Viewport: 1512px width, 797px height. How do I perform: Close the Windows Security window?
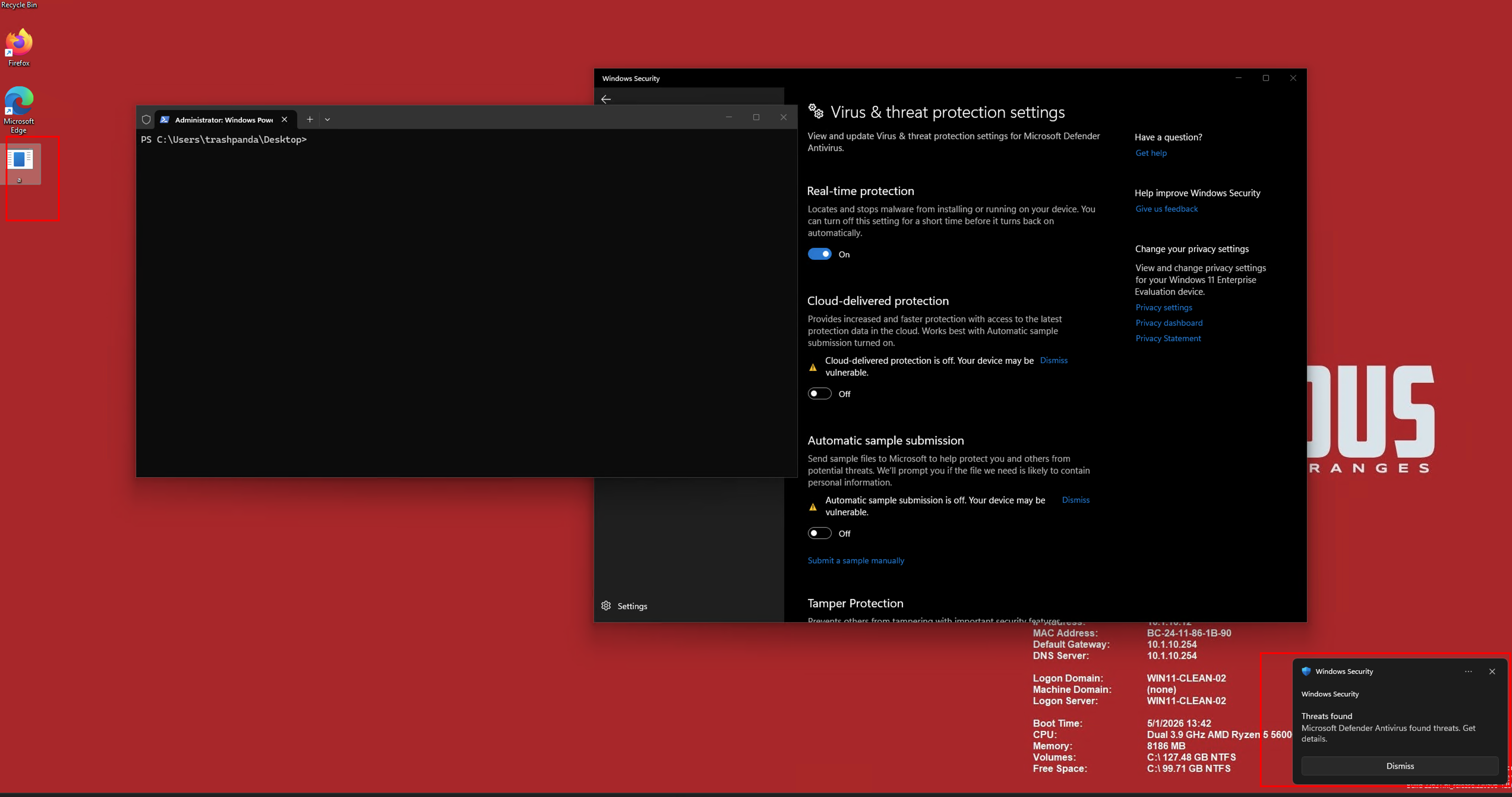(x=1292, y=78)
